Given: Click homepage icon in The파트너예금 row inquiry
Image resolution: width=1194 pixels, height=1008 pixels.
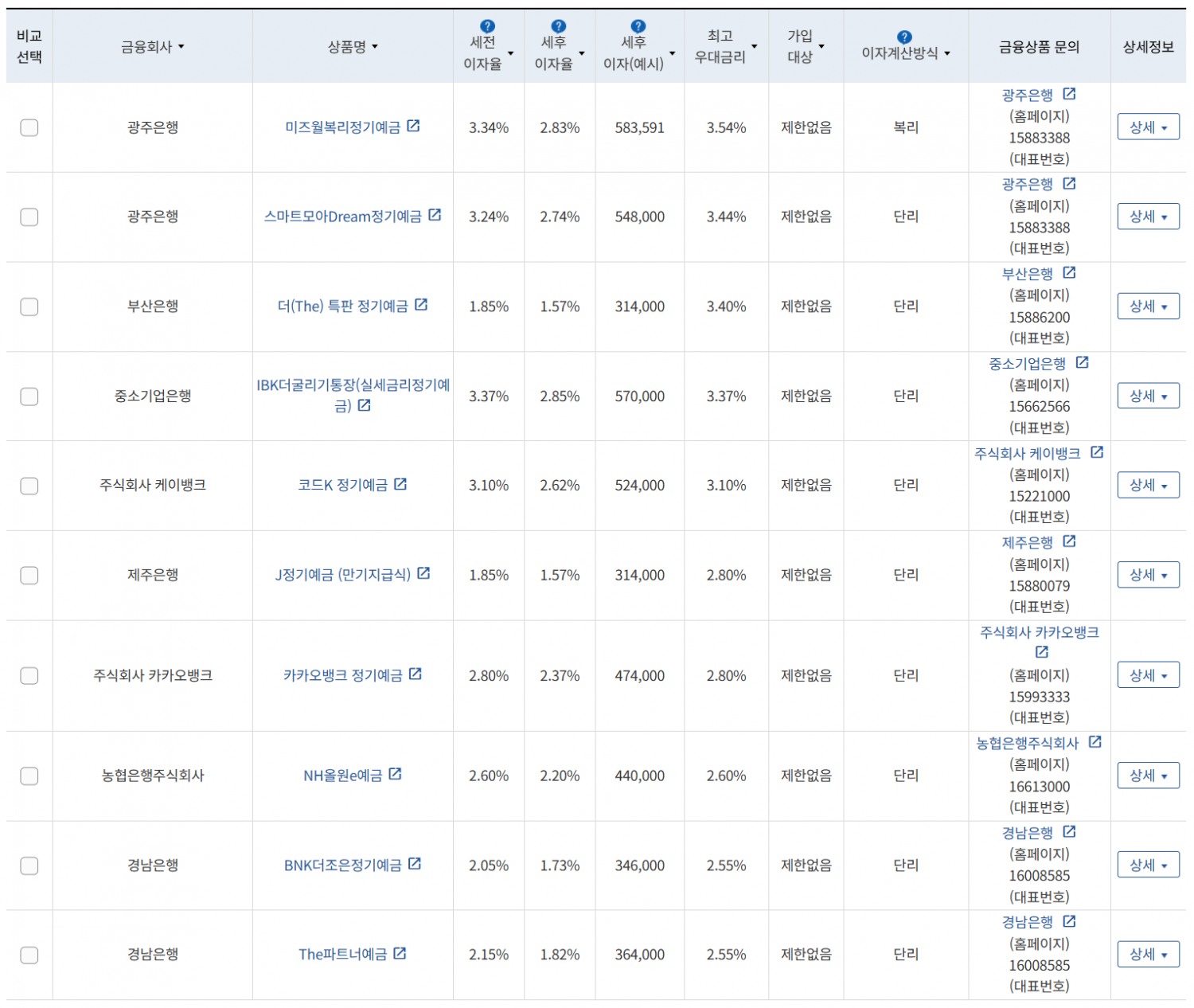Looking at the screenshot, I should tap(1069, 921).
